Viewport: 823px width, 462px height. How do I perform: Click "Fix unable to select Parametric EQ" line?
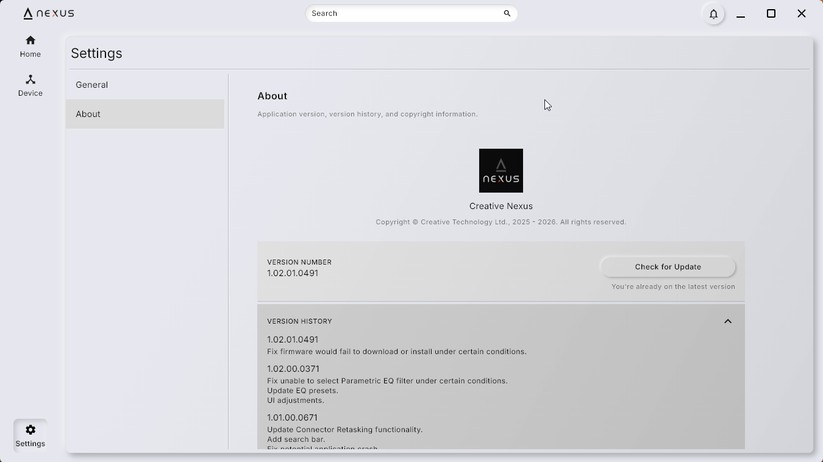point(387,381)
